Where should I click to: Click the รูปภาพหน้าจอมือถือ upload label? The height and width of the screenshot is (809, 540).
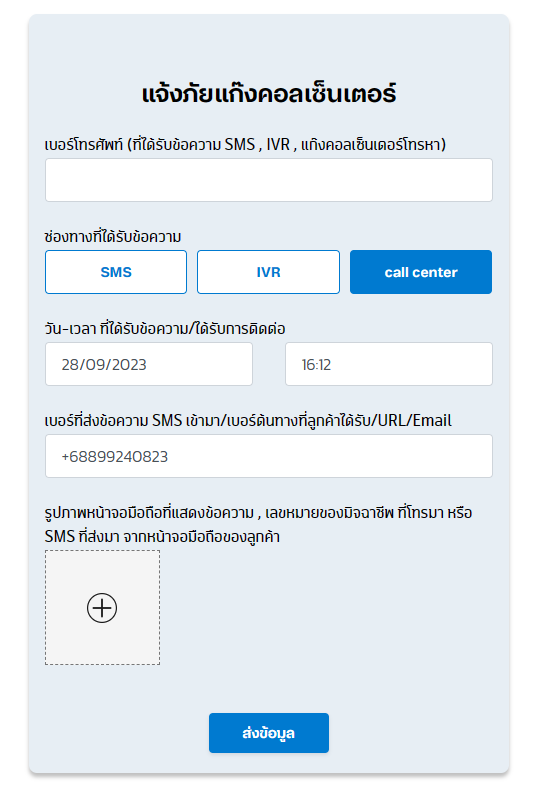point(258,513)
